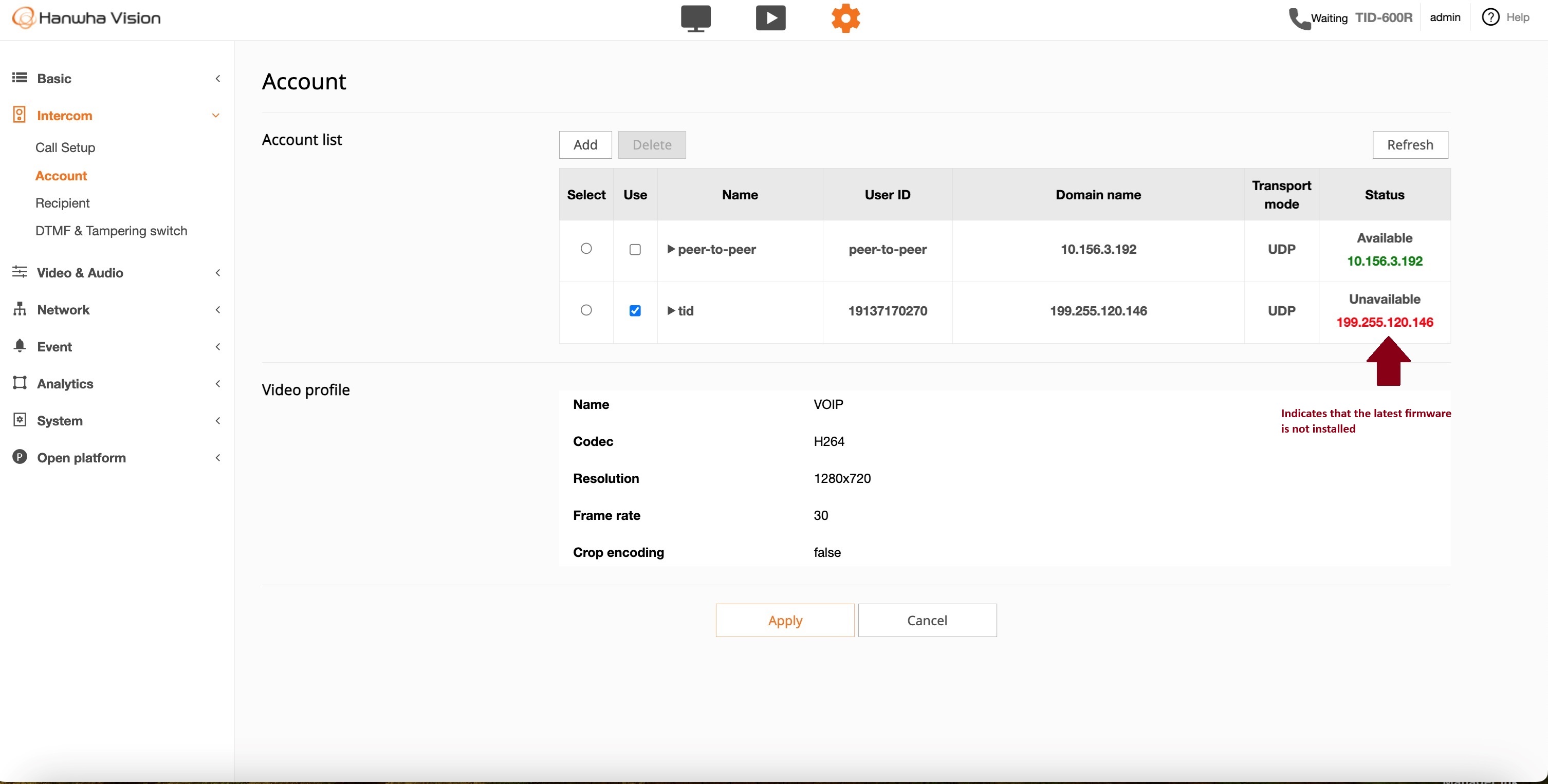Click the green 10.156.3.192 status address

pyautogui.click(x=1385, y=260)
